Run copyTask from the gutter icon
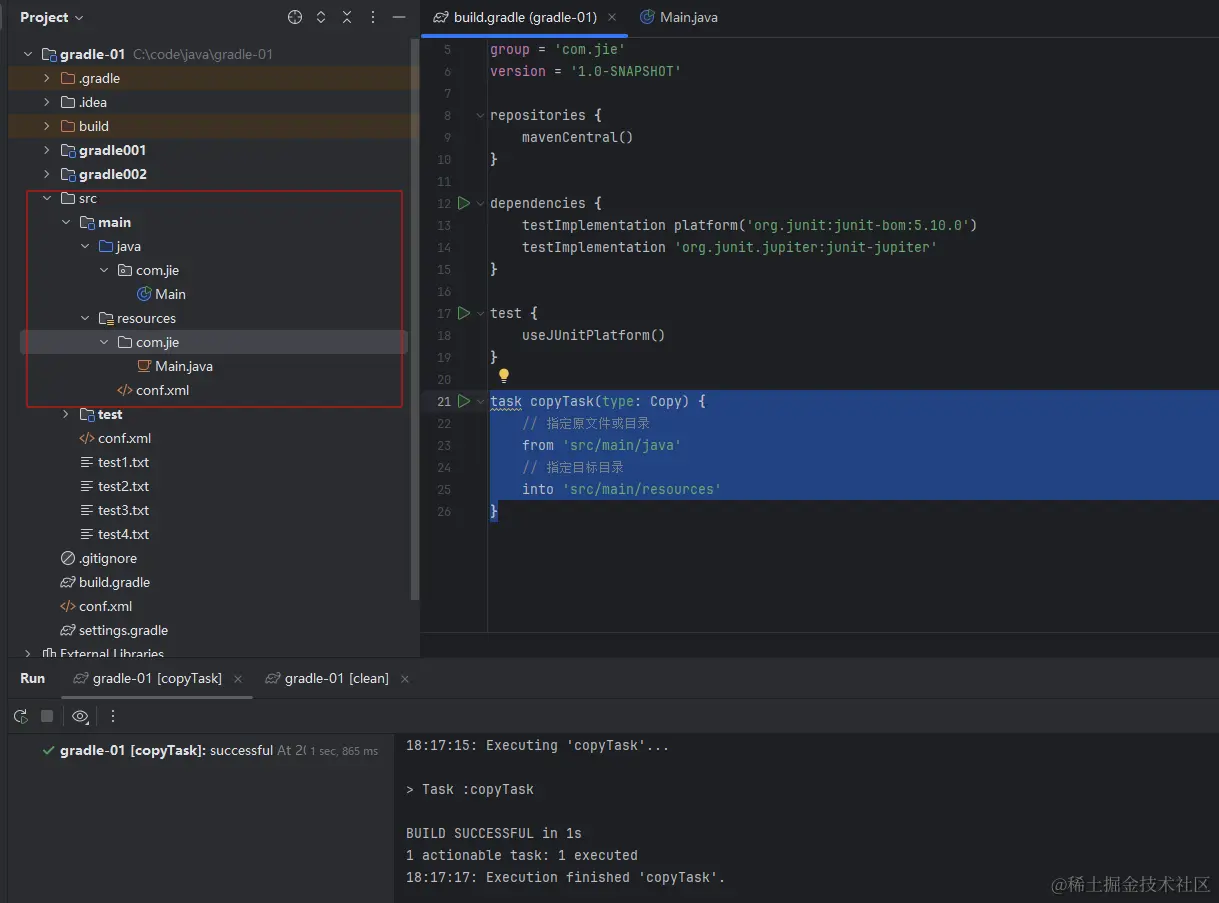This screenshot has width=1219, height=903. click(463, 401)
